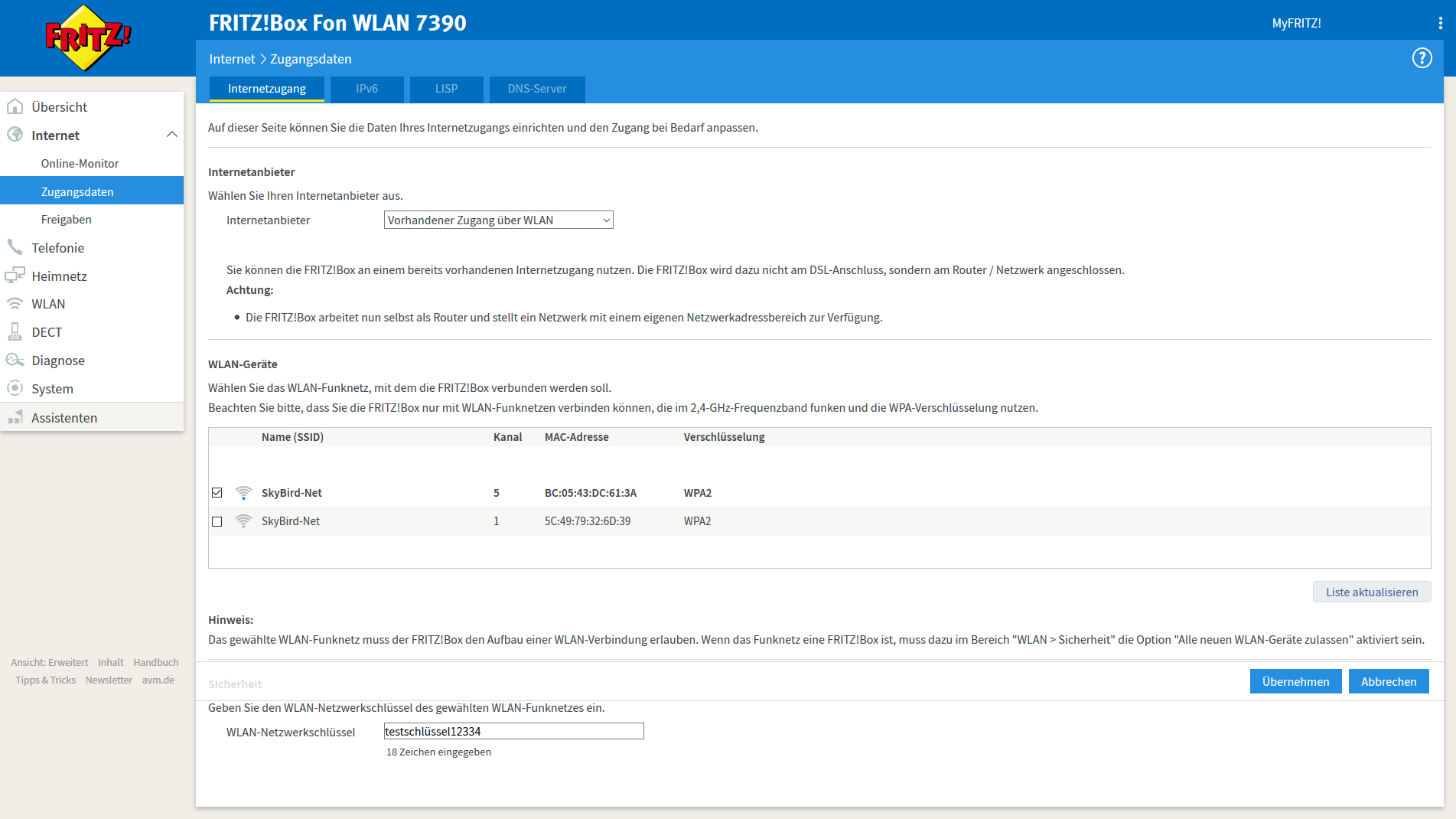The height and width of the screenshot is (819, 1456).
Task: Click the WLAN wifi icon in sidebar
Action: [x=15, y=304]
